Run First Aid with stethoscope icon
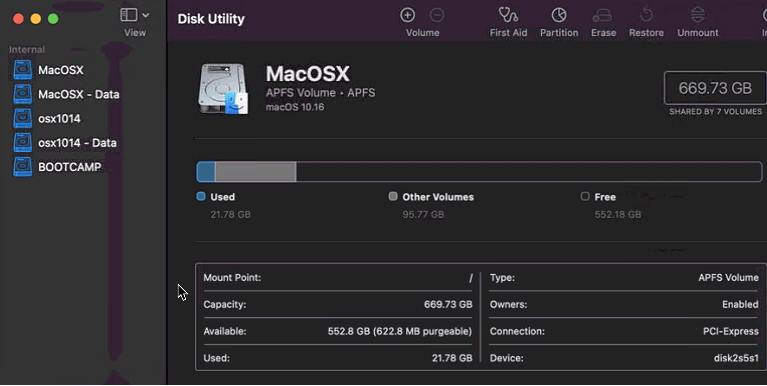This screenshot has width=767, height=386. 508,15
